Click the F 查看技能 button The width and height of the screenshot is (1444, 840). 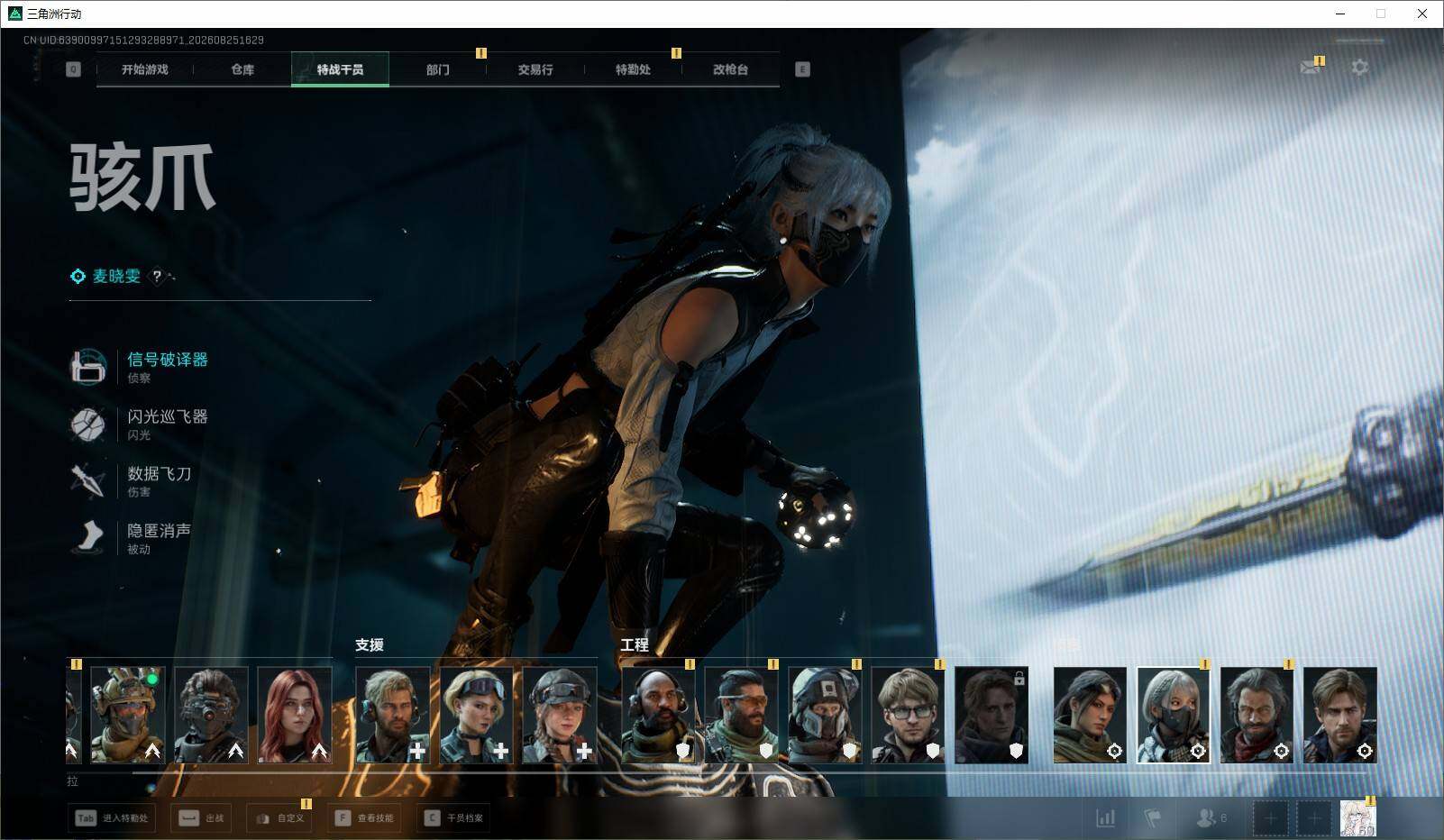point(365,818)
